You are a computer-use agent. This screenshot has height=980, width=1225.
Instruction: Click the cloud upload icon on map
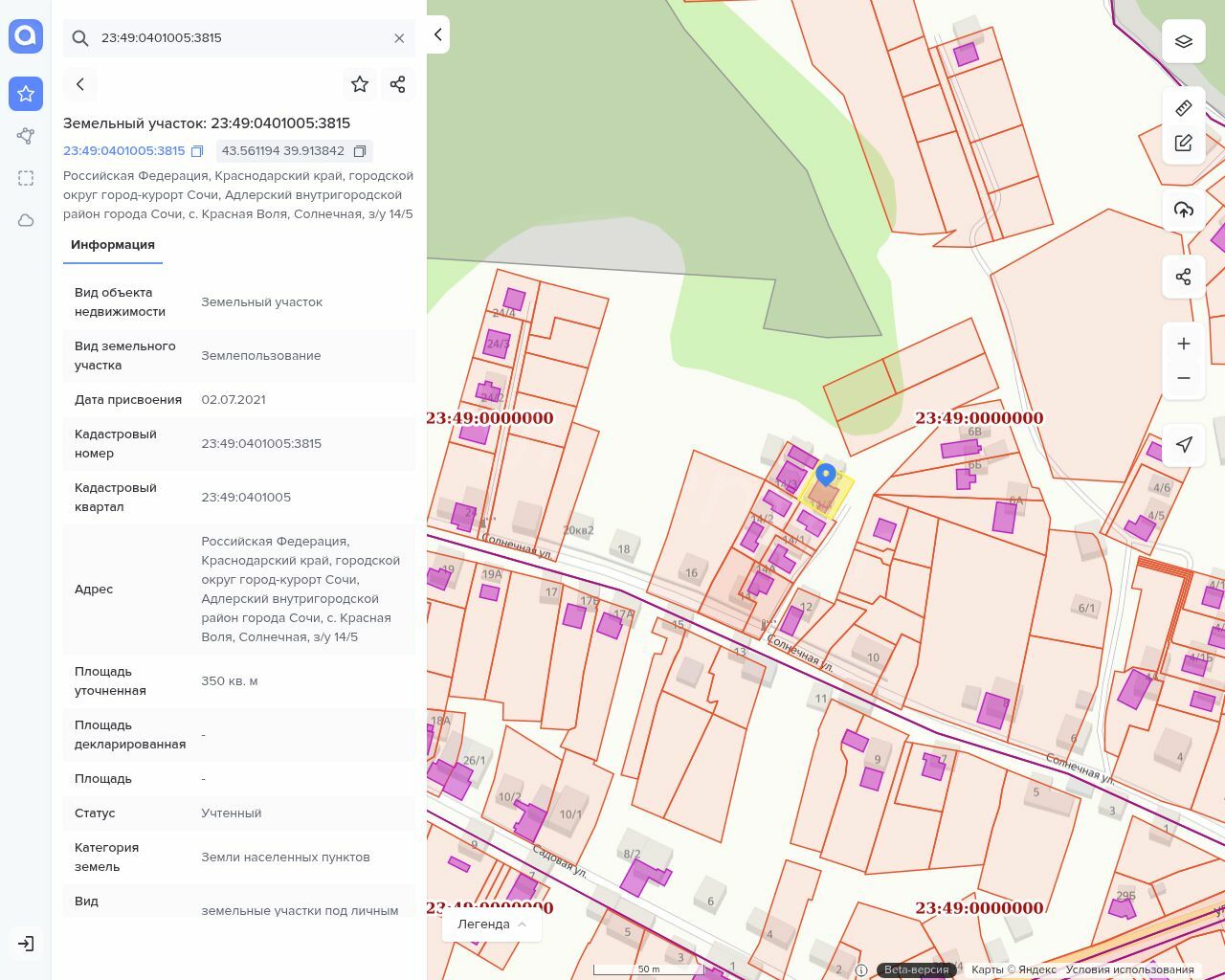click(1184, 210)
